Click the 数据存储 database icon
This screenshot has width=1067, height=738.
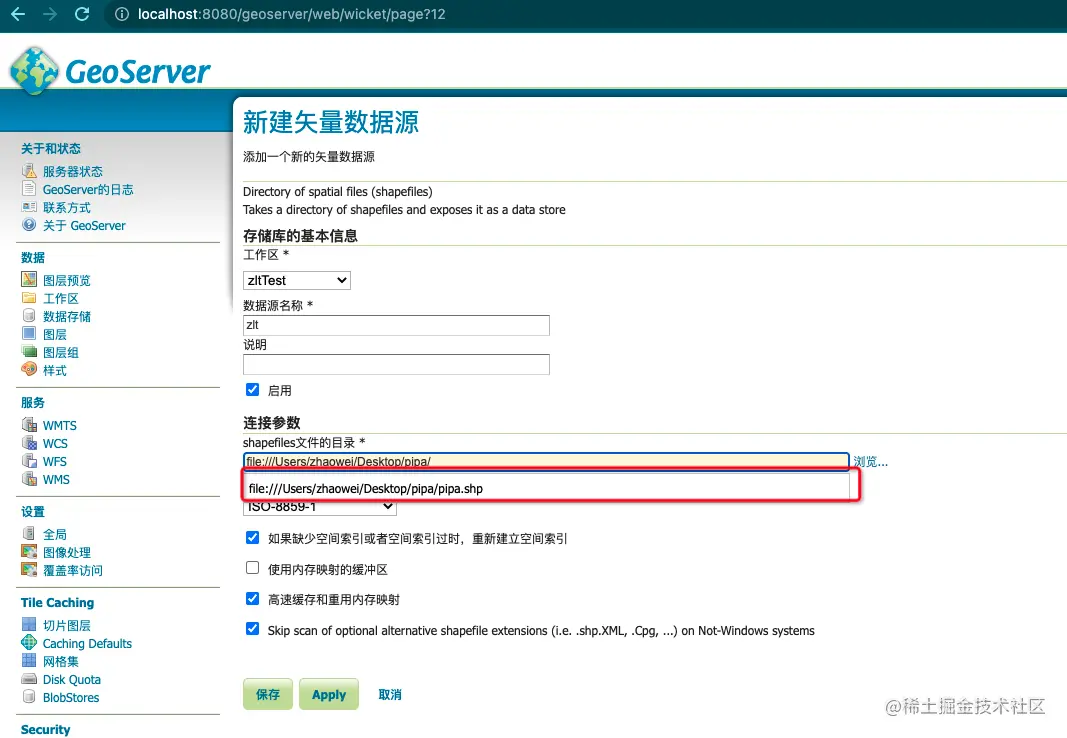29,315
